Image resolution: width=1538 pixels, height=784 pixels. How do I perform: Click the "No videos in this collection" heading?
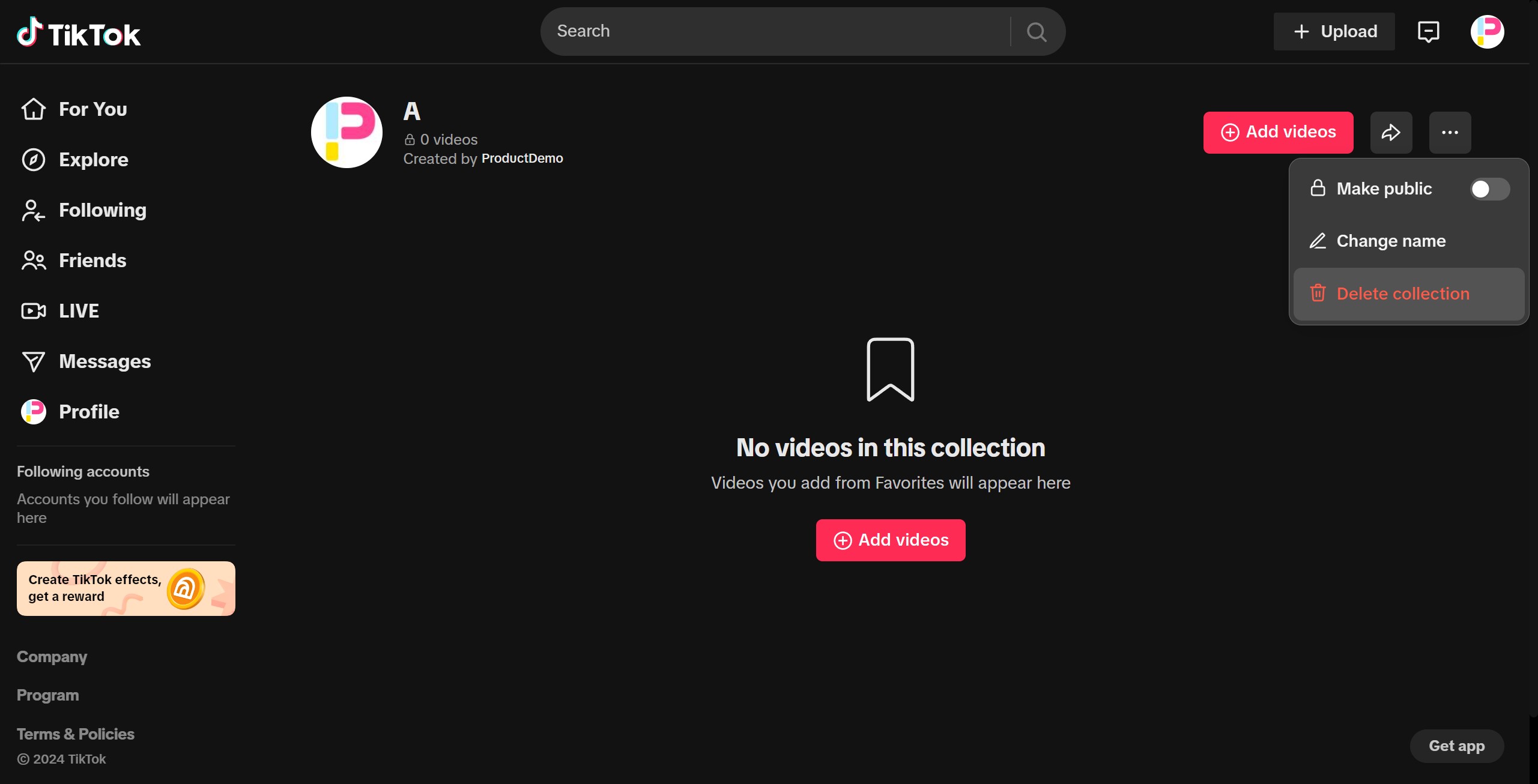891,448
